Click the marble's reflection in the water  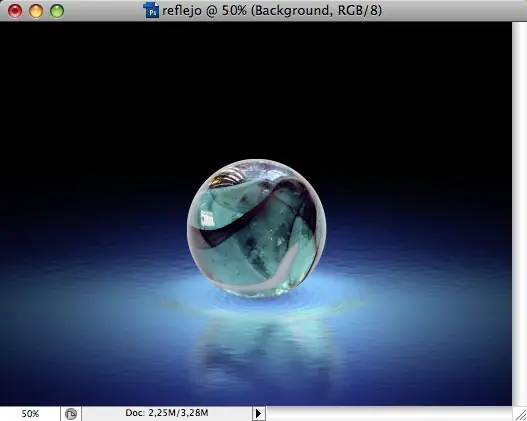(x=261, y=348)
